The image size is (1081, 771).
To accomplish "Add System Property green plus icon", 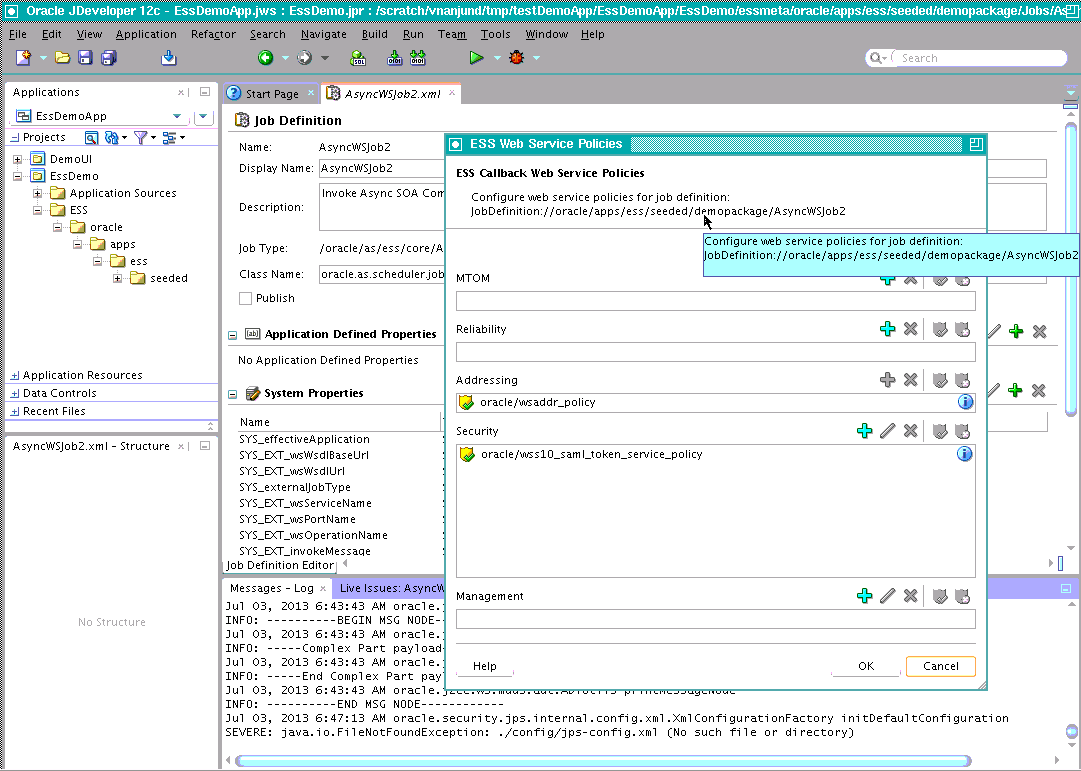I will pos(1015,391).
